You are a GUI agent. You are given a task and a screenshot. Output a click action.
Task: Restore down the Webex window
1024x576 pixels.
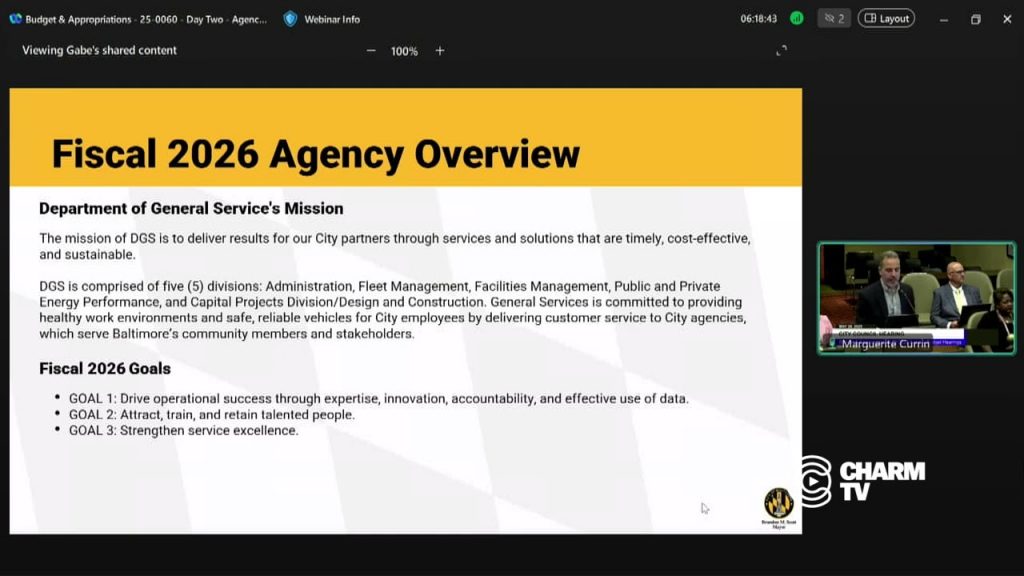click(x=976, y=20)
